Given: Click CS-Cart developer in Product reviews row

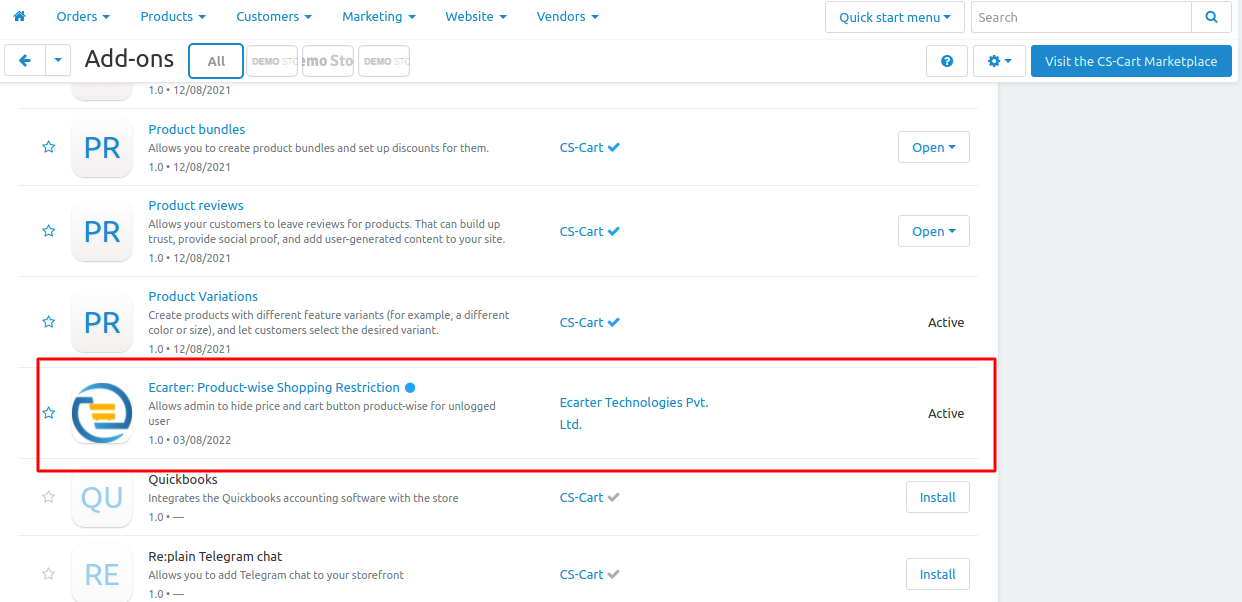Looking at the screenshot, I should [582, 231].
